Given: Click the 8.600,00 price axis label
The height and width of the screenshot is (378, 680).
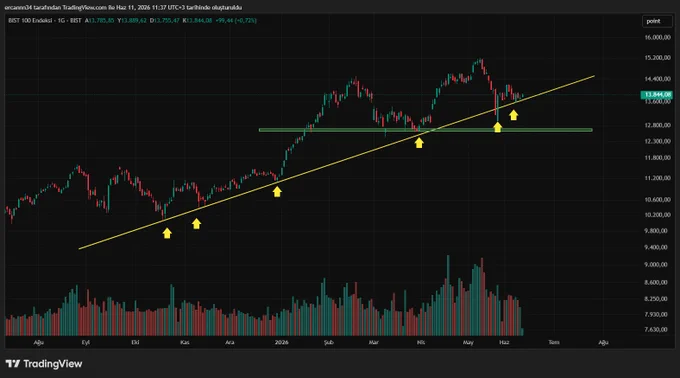Looking at the screenshot, I should click(x=656, y=283).
